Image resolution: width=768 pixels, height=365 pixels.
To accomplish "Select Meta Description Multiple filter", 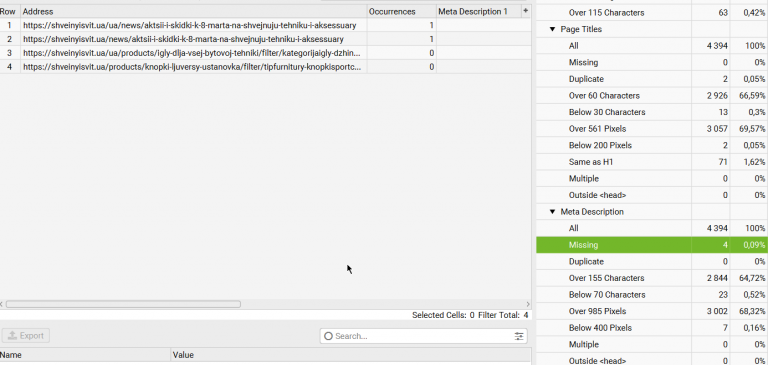I will tap(652, 344).
